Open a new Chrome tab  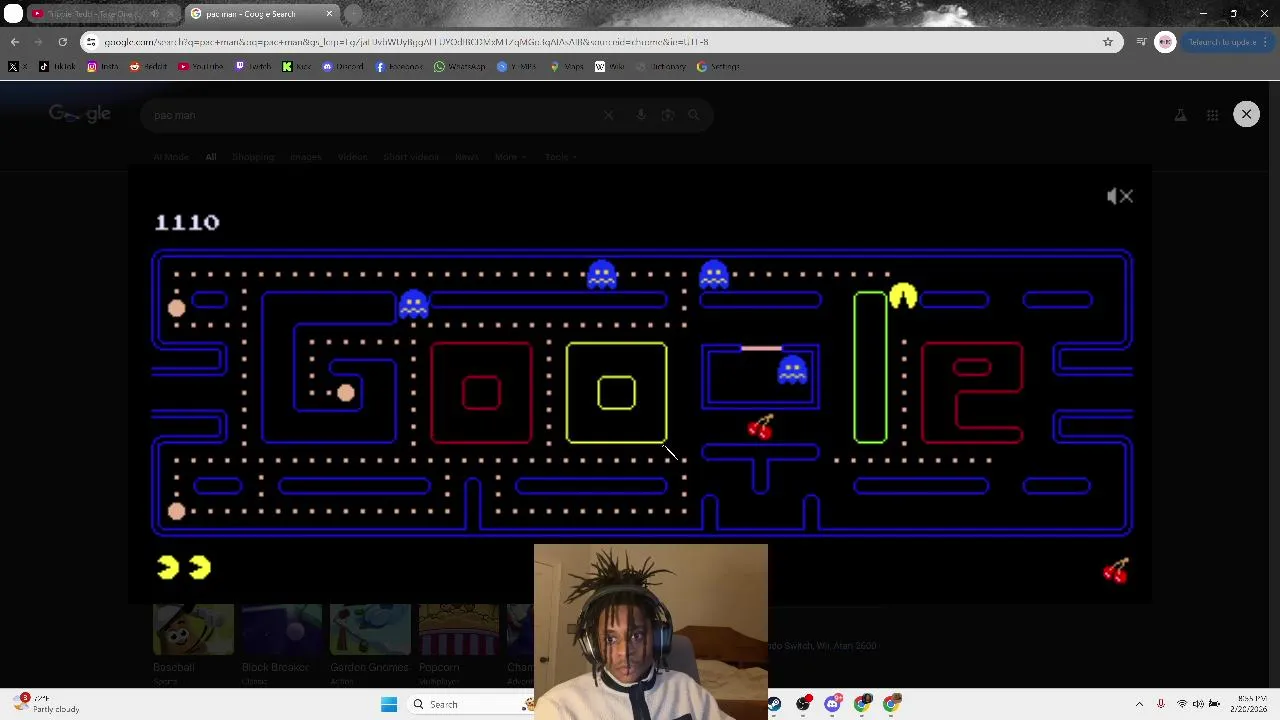pos(353,14)
